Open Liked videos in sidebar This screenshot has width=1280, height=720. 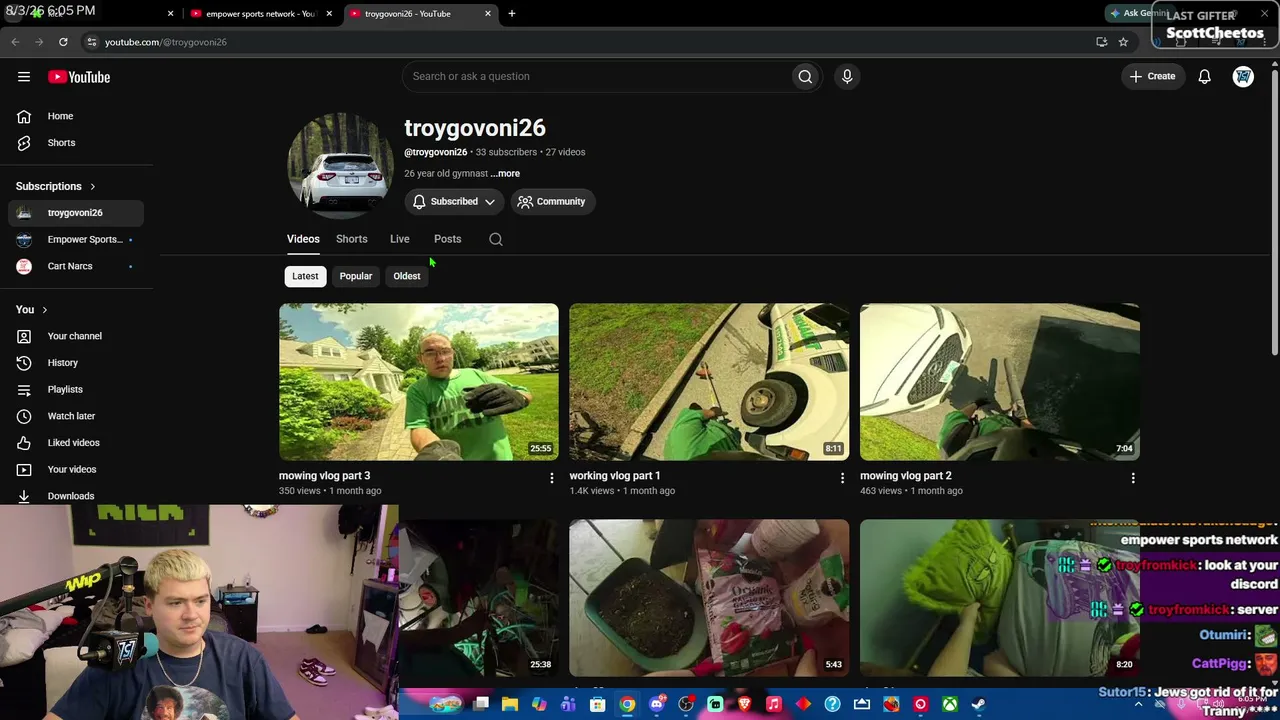tap(76, 443)
